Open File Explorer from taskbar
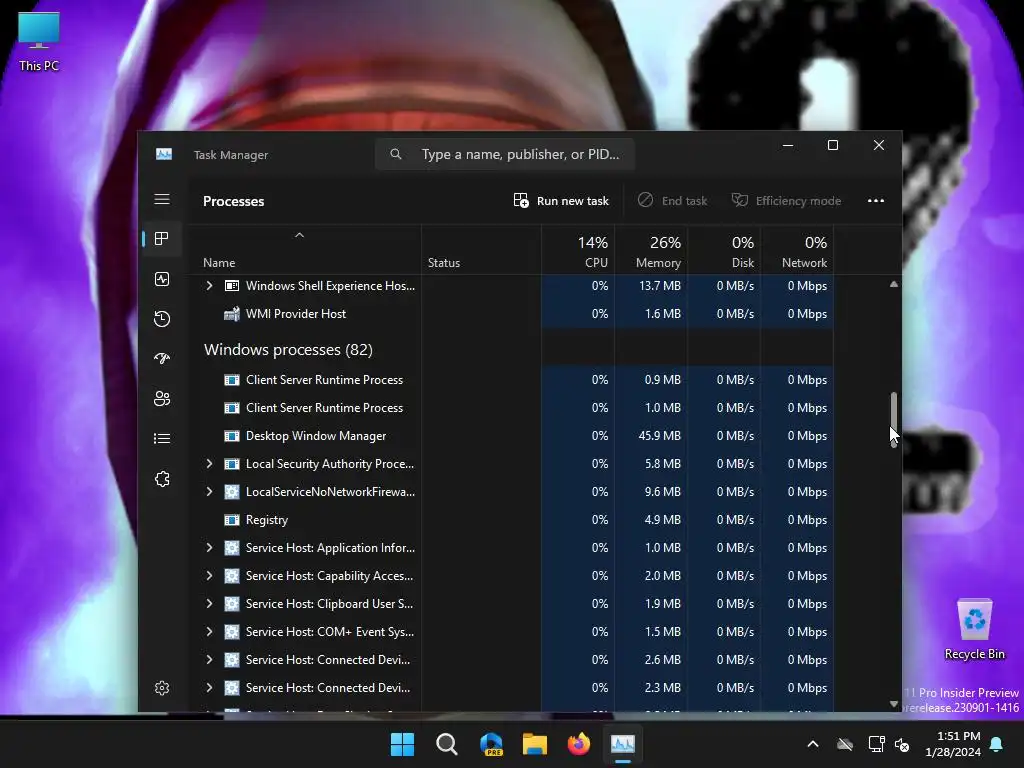This screenshot has height=768, width=1024. pos(535,744)
